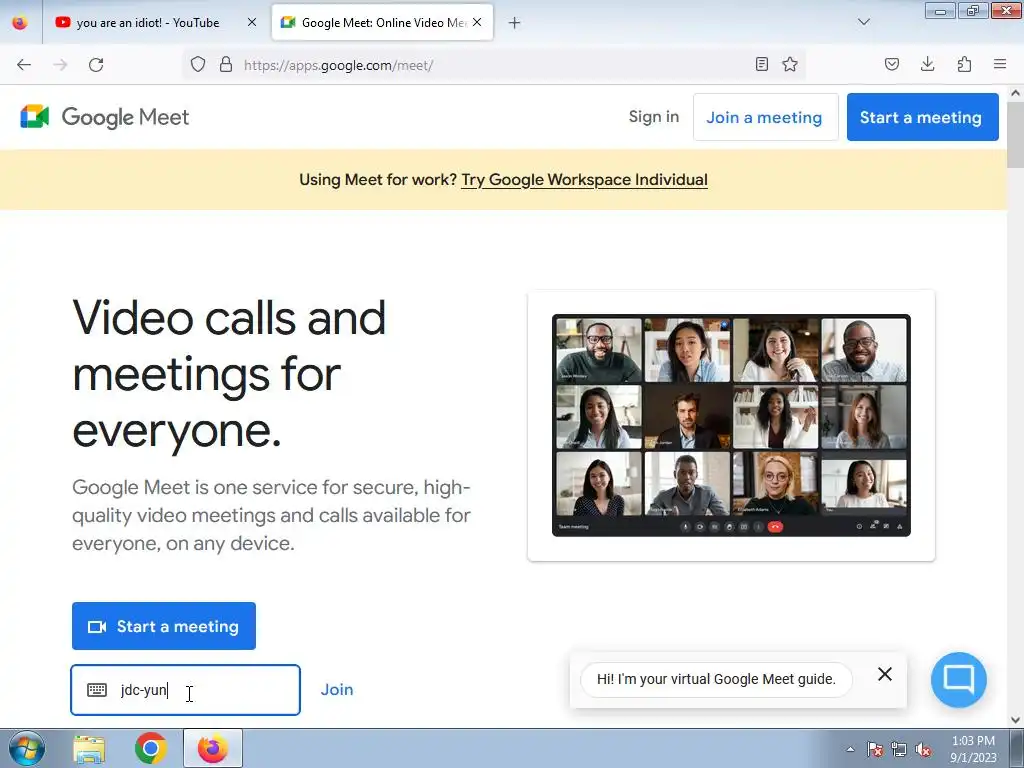This screenshot has height=768, width=1024.
Task: Click the muted volume speaker icon
Action: (923, 749)
